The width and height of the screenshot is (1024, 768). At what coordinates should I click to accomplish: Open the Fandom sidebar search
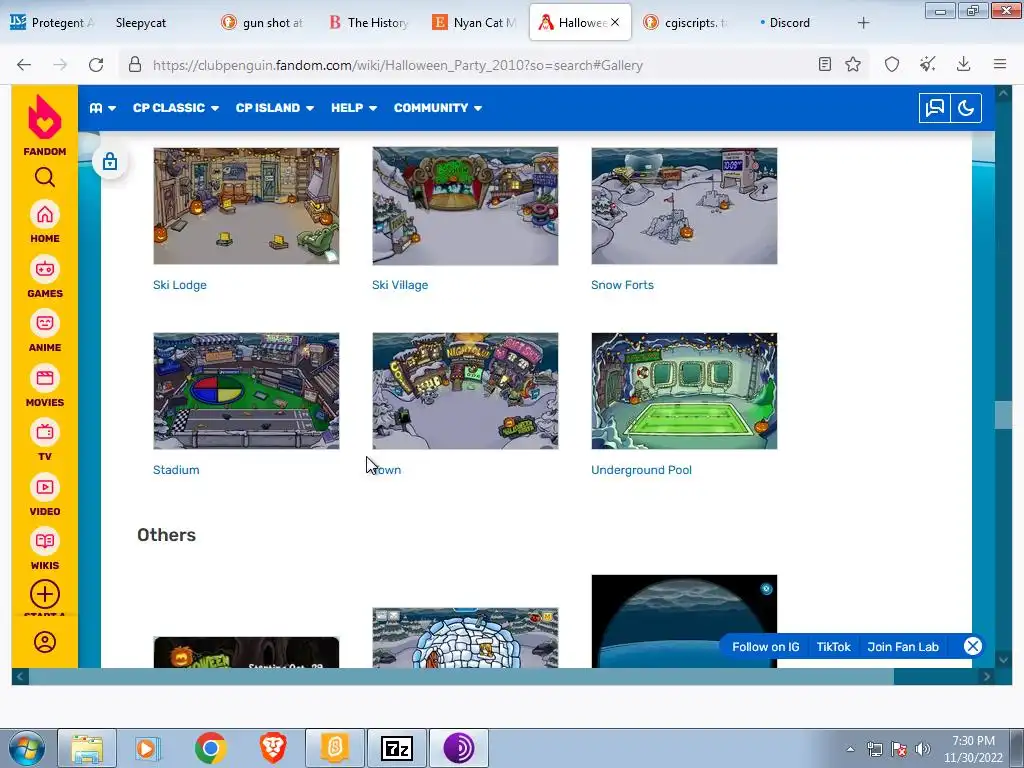pyautogui.click(x=44, y=177)
